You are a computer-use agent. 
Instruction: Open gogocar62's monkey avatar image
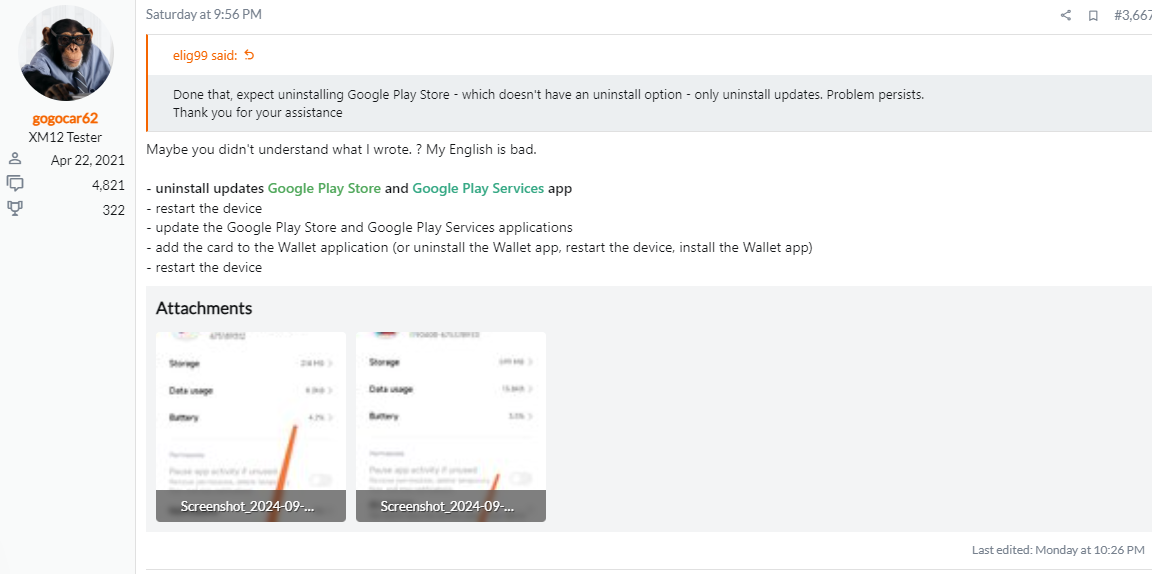point(65,54)
